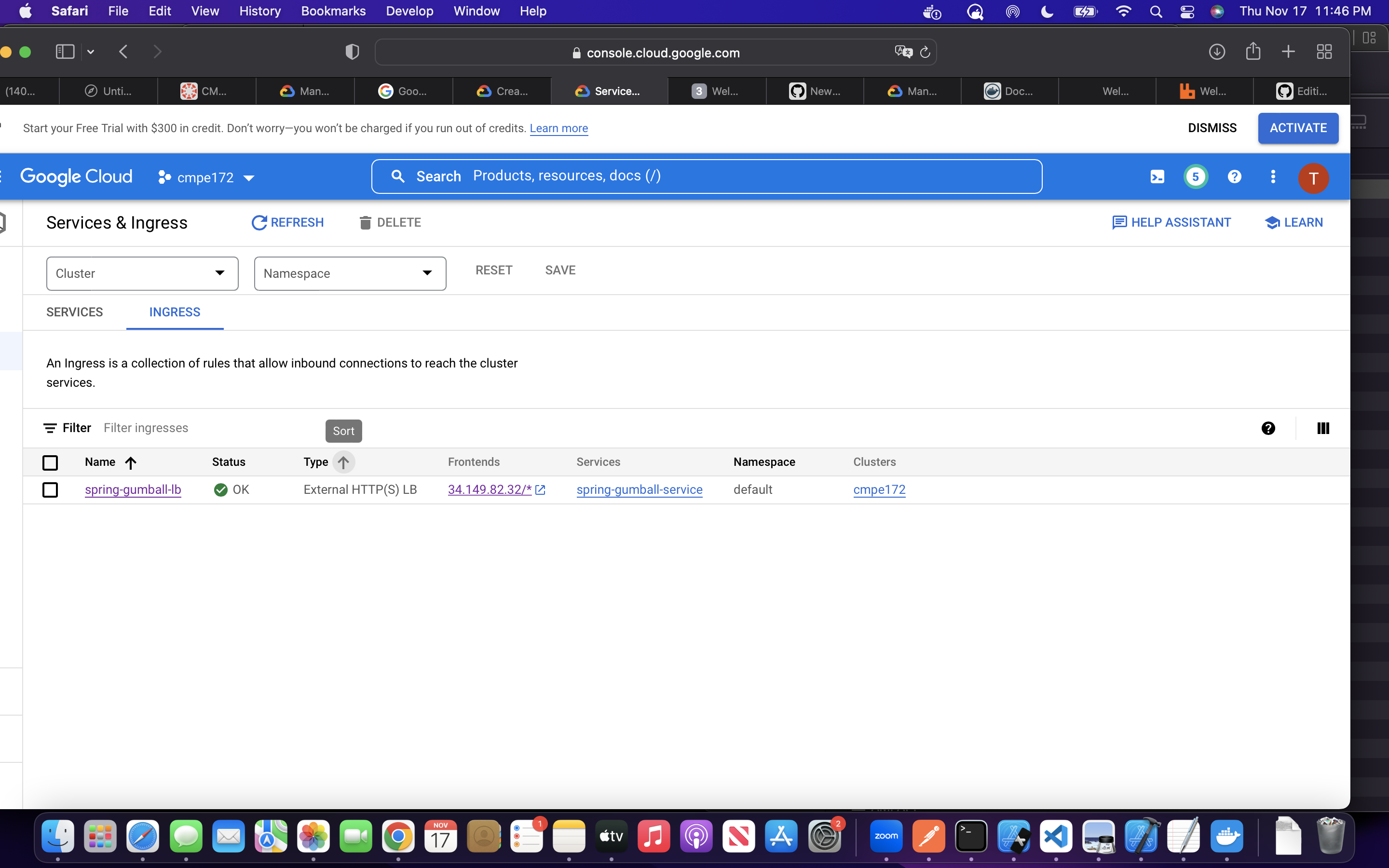
Task: Open the three-dot settings menu in header
Action: [x=1273, y=177]
